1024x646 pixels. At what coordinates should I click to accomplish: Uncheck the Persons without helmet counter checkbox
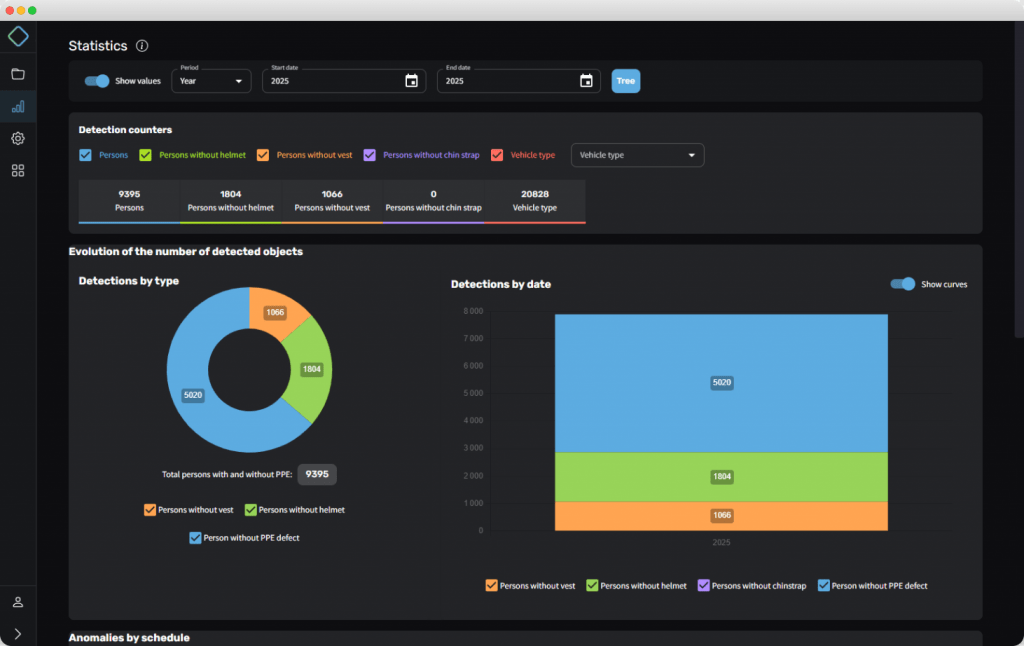145,155
